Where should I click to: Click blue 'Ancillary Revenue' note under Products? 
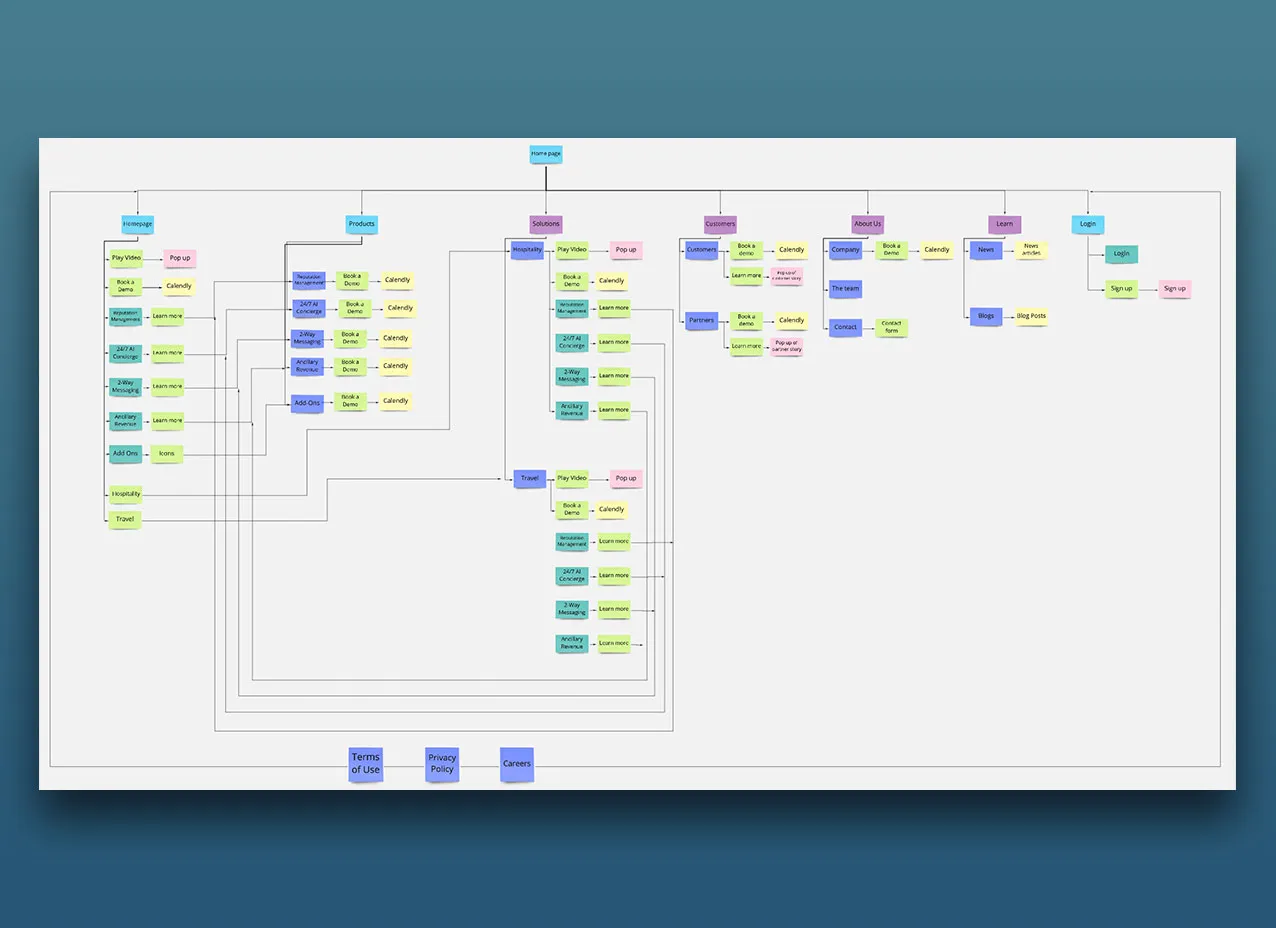pyautogui.click(x=308, y=366)
